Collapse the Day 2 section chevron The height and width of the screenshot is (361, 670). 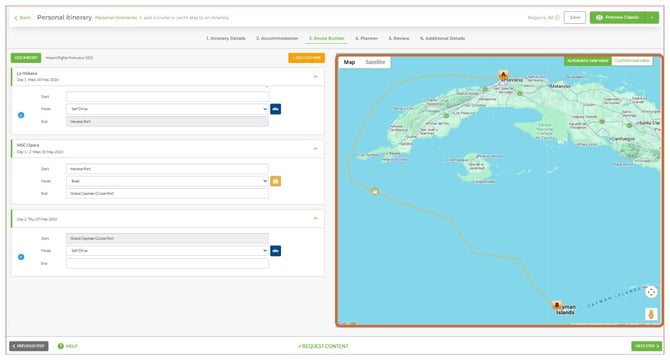(315, 218)
